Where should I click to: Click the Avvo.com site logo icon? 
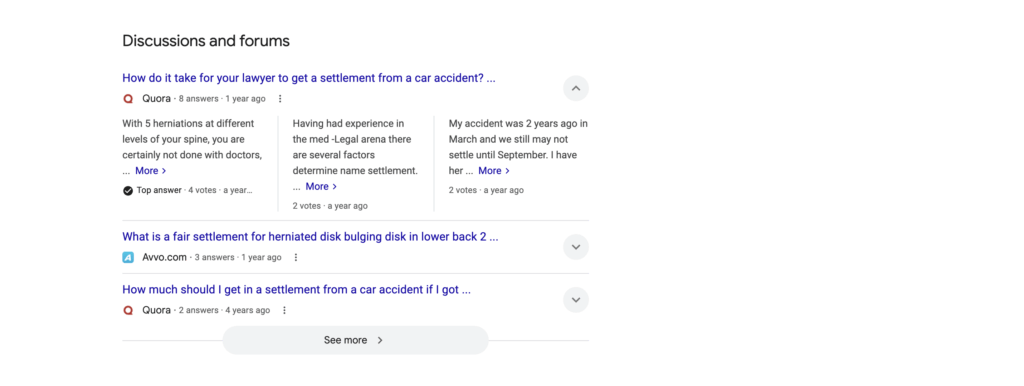pyautogui.click(x=128, y=257)
